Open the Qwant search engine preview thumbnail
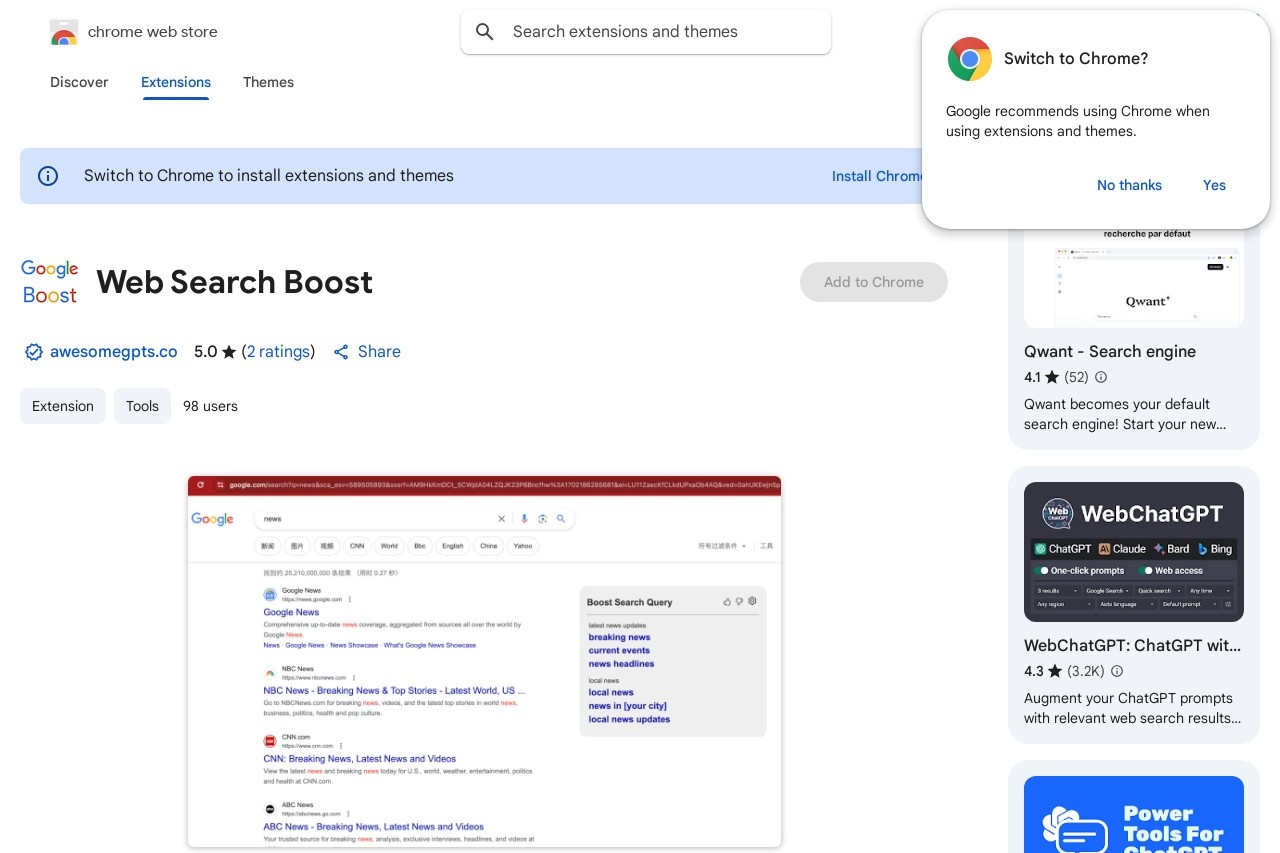This screenshot has width=1280, height=853. point(1134,278)
